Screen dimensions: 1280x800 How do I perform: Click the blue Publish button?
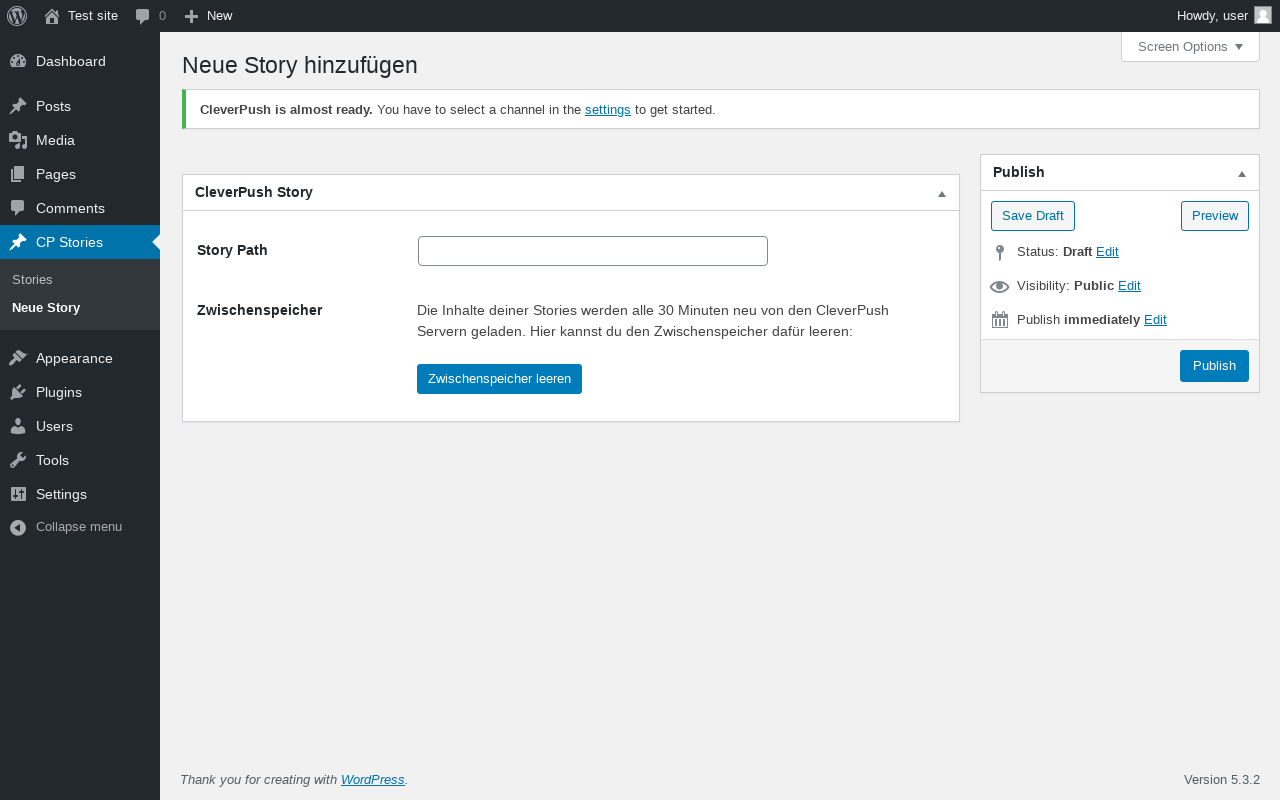tap(1214, 366)
